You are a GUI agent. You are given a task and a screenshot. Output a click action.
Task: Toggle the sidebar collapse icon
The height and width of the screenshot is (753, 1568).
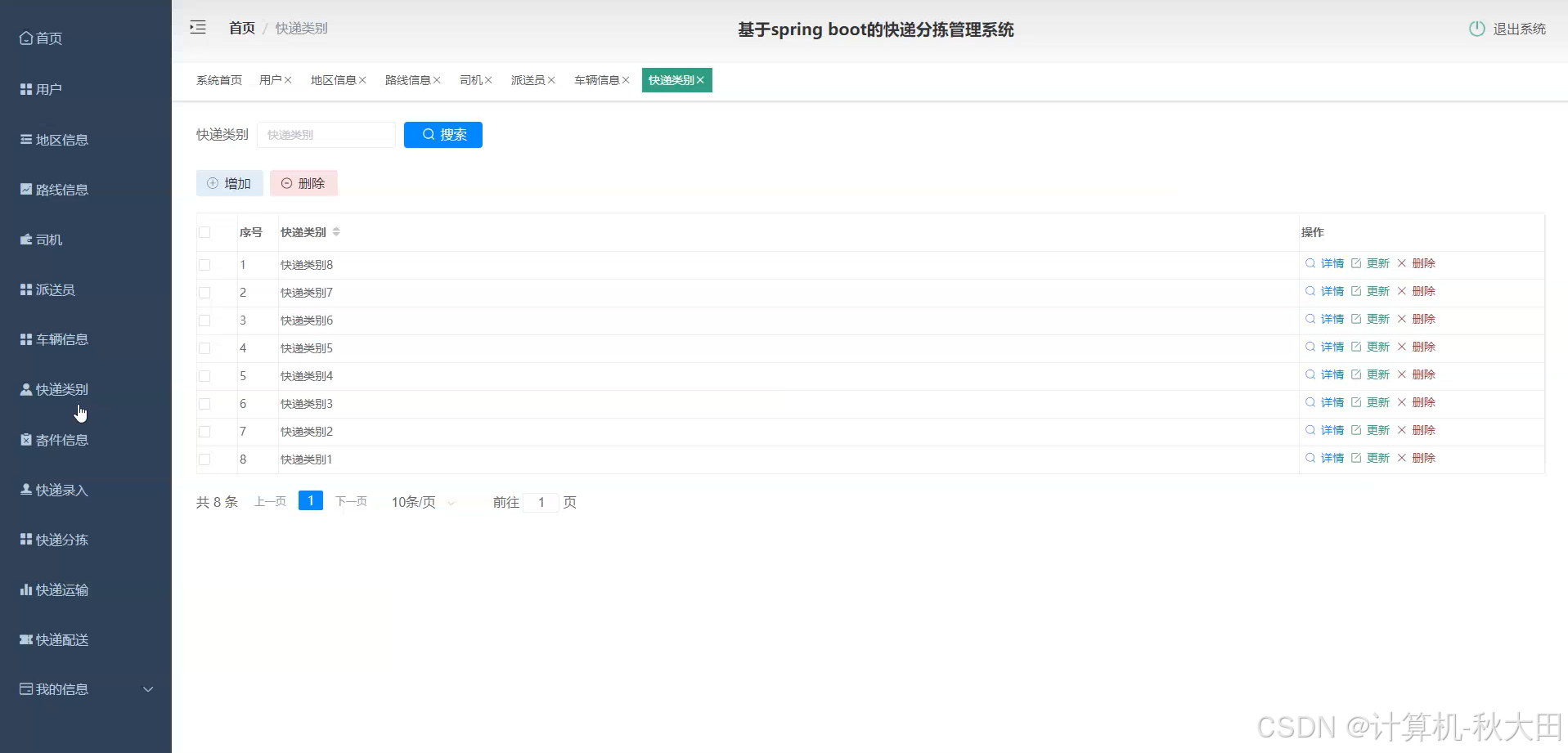pyautogui.click(x=198, y=28)
